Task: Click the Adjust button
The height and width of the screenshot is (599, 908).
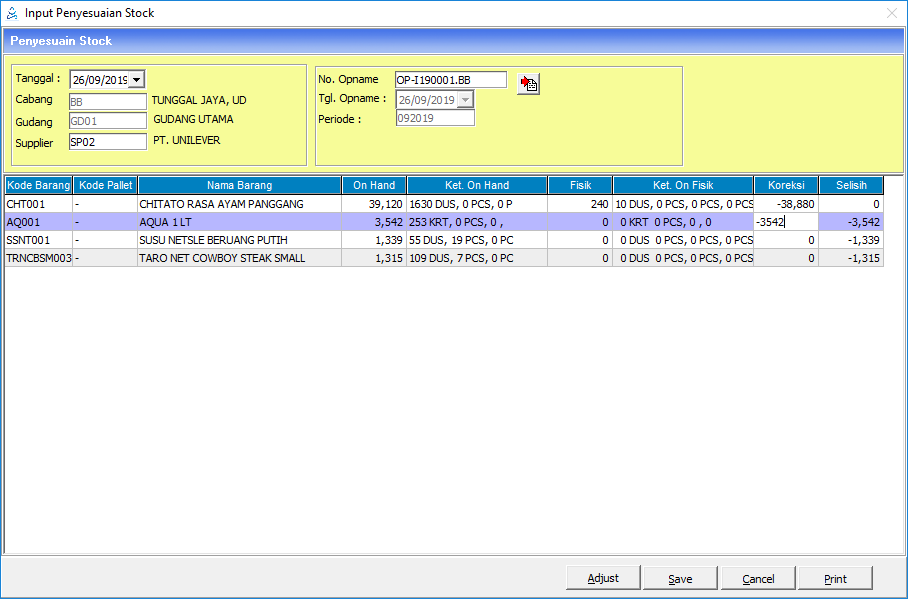Action: [x=603, y=578]
